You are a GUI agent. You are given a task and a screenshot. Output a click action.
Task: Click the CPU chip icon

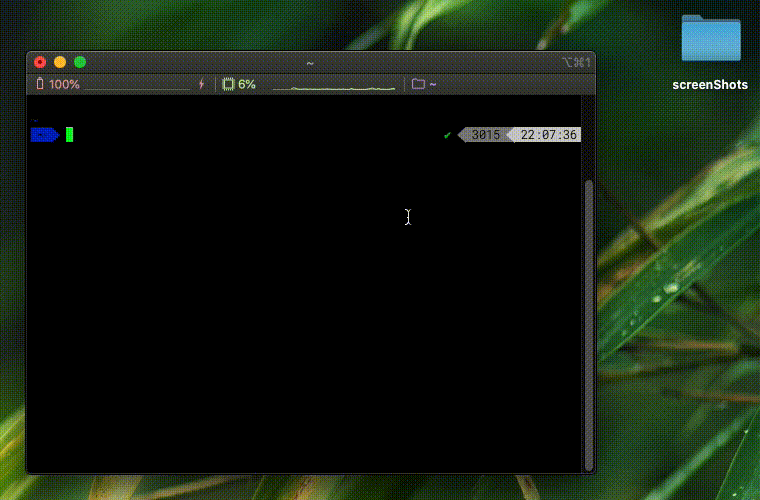point(228,84)
